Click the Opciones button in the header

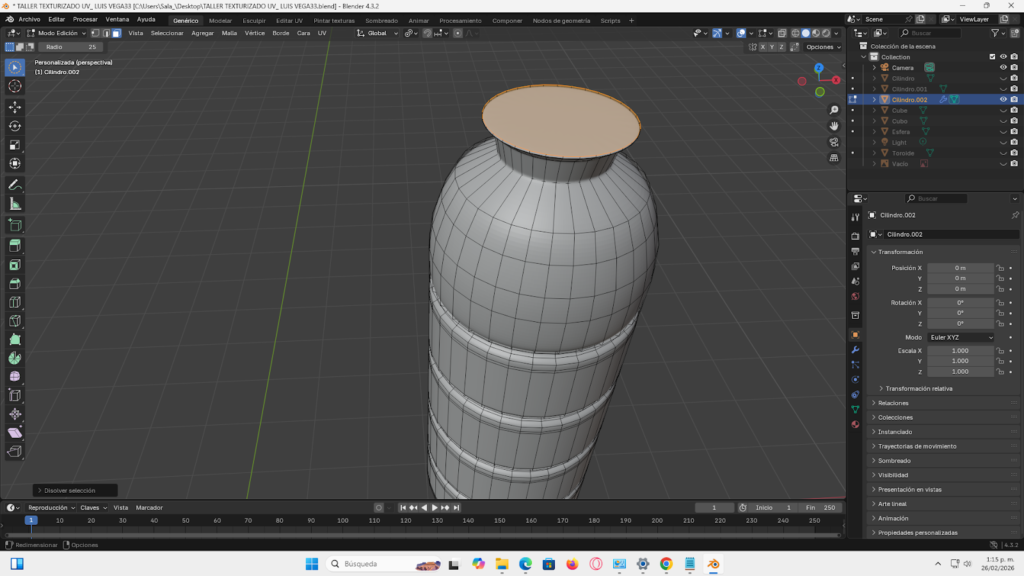[x=822, y=46]
